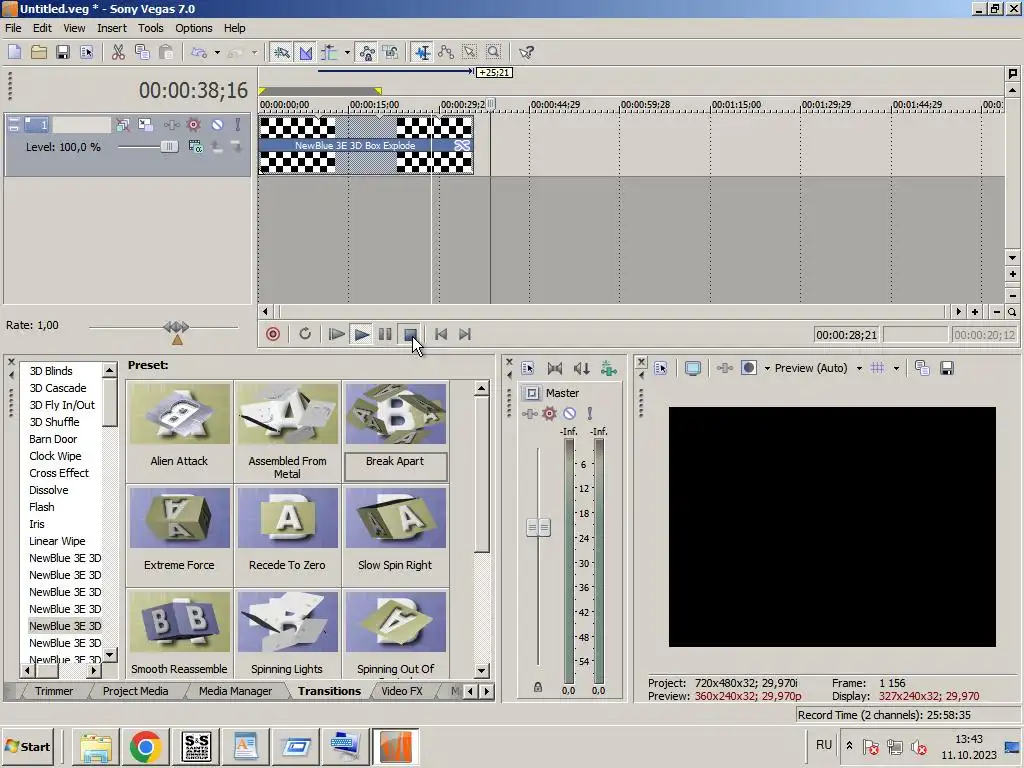Click Play From Start button
1024x768 pixels.
click(337, 334)
